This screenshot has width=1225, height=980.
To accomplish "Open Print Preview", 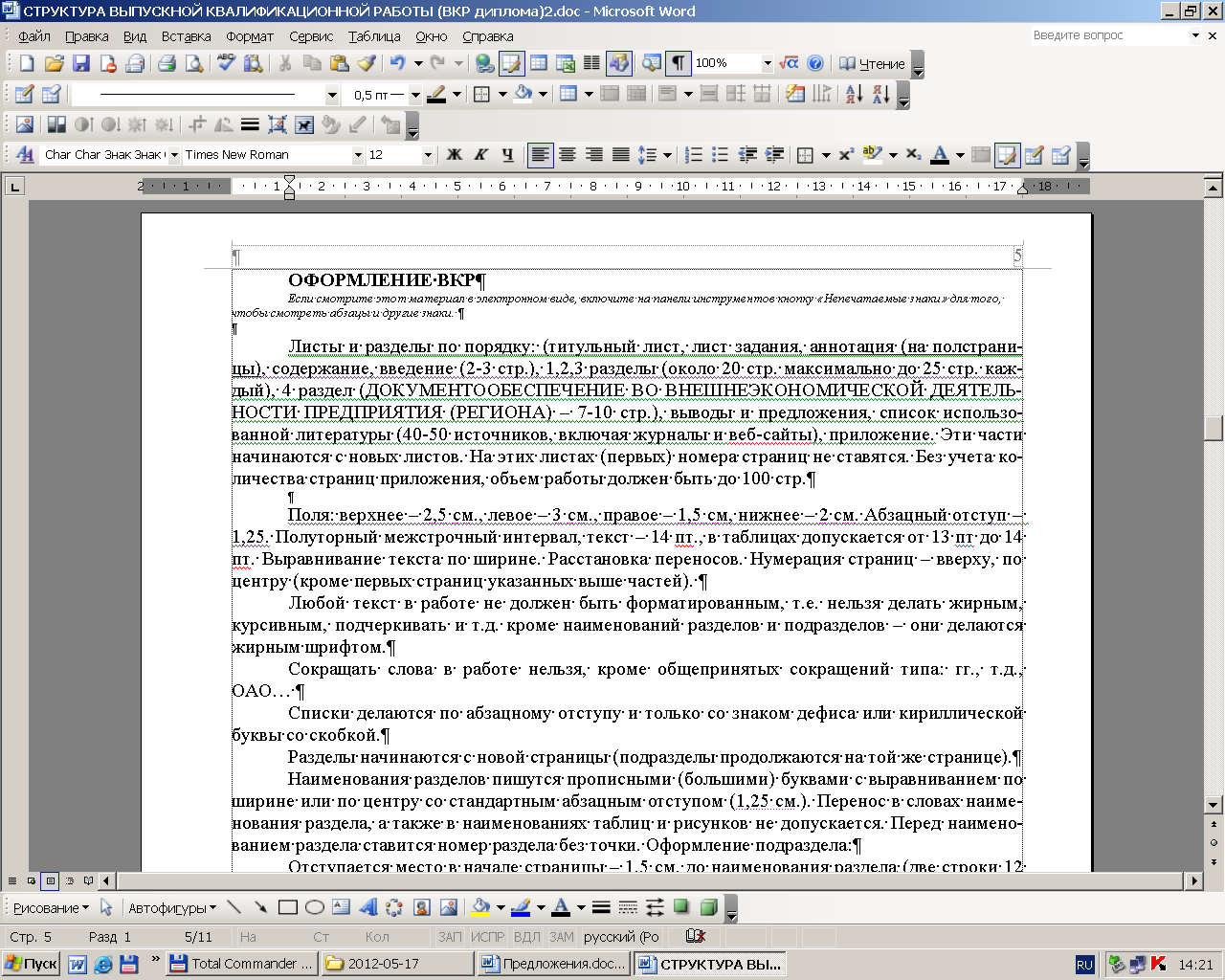I will (194, 64).
